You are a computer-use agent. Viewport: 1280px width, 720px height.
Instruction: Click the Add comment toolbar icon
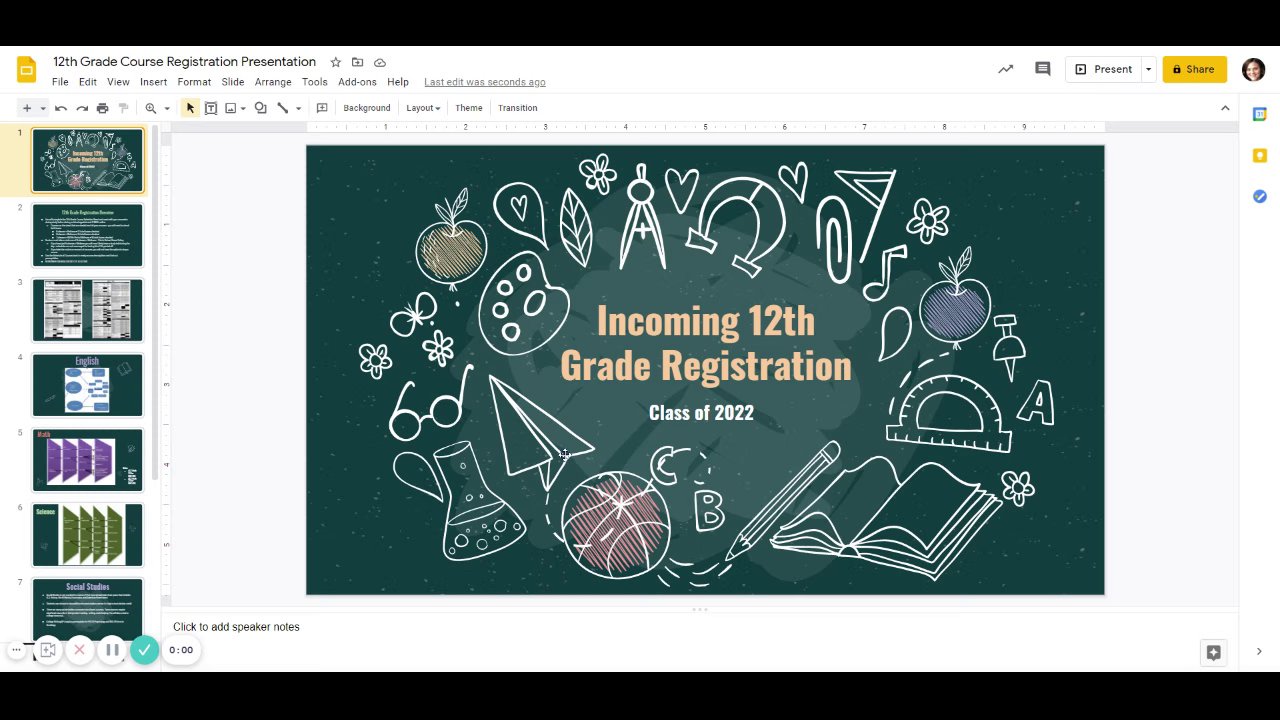[322, 108]
